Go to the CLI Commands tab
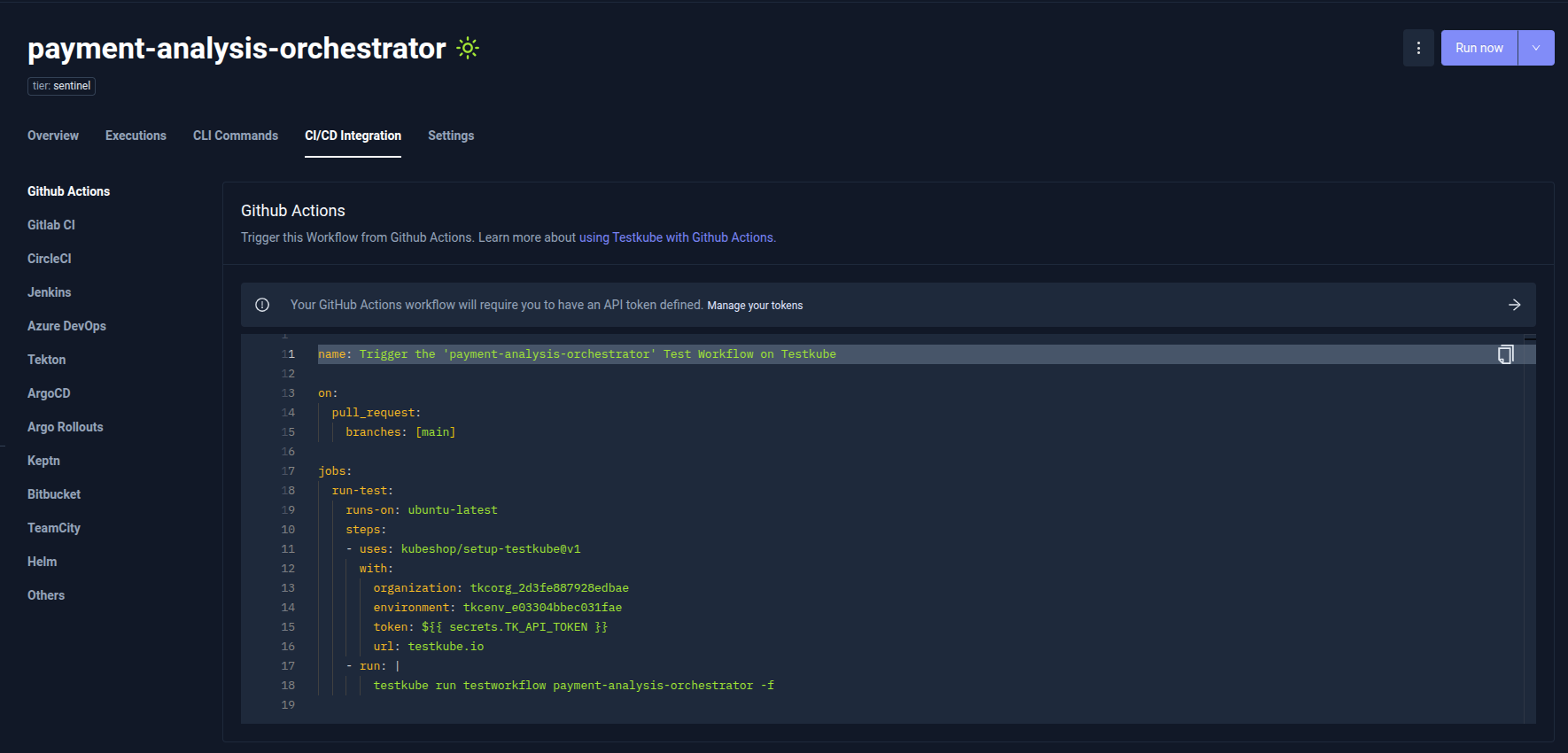 point(236,136)
